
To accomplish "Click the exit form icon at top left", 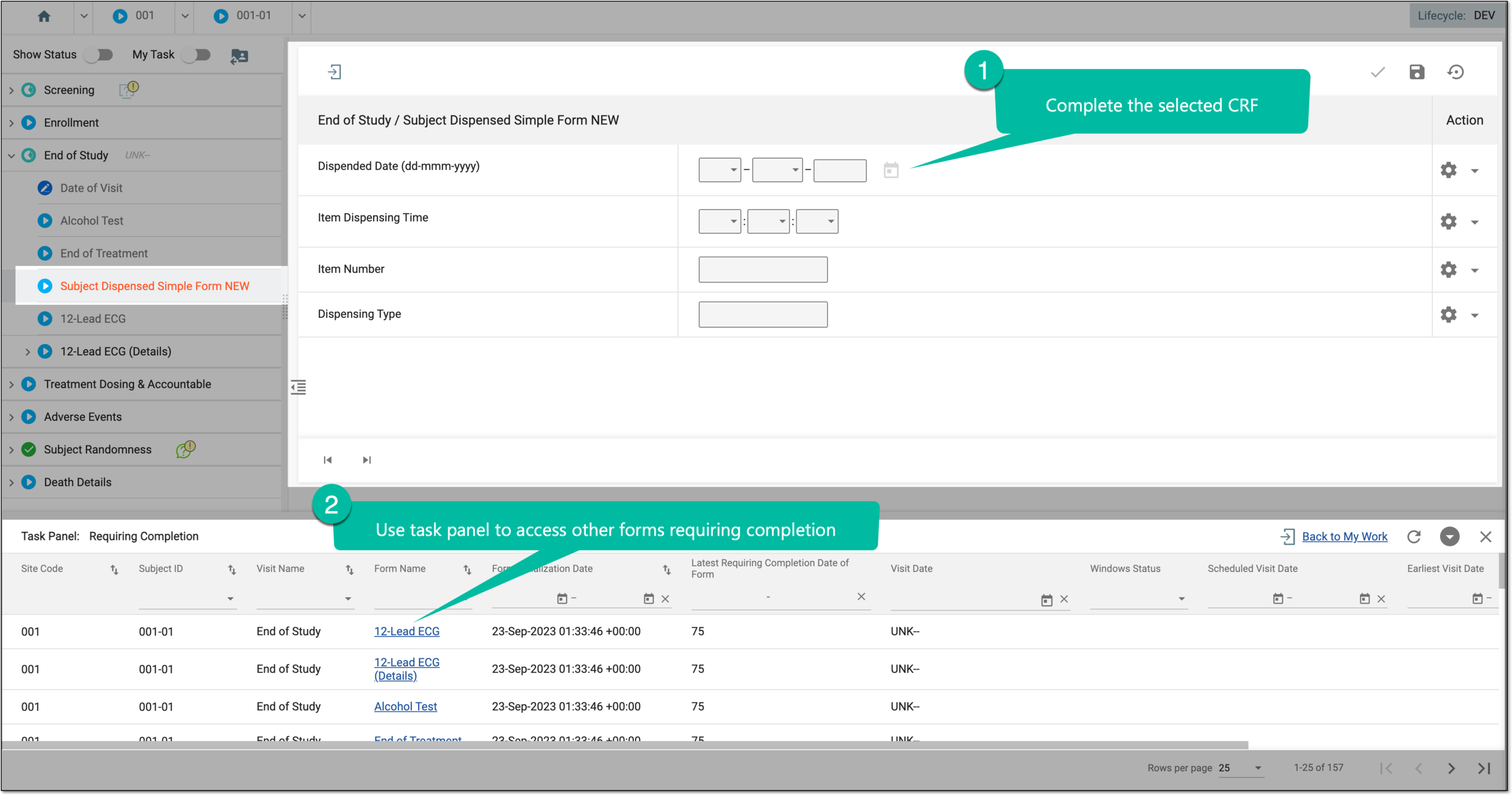I will [334, 72].
